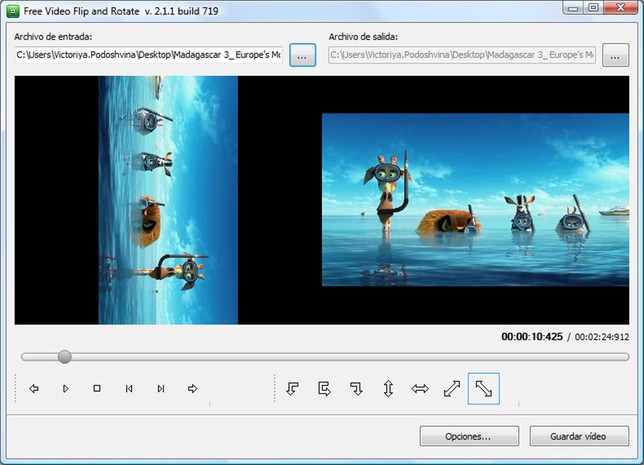Stop the video playback
The height and width of the screenshot is (465, 644).
tap(97, 388)
